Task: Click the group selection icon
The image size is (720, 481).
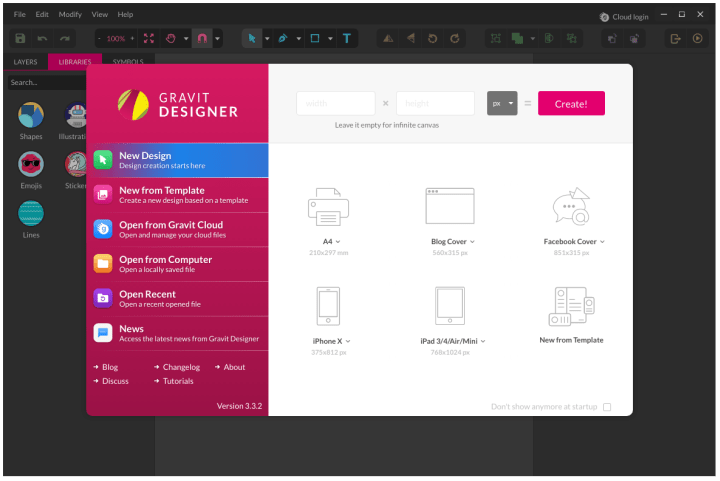Action: 496,39
